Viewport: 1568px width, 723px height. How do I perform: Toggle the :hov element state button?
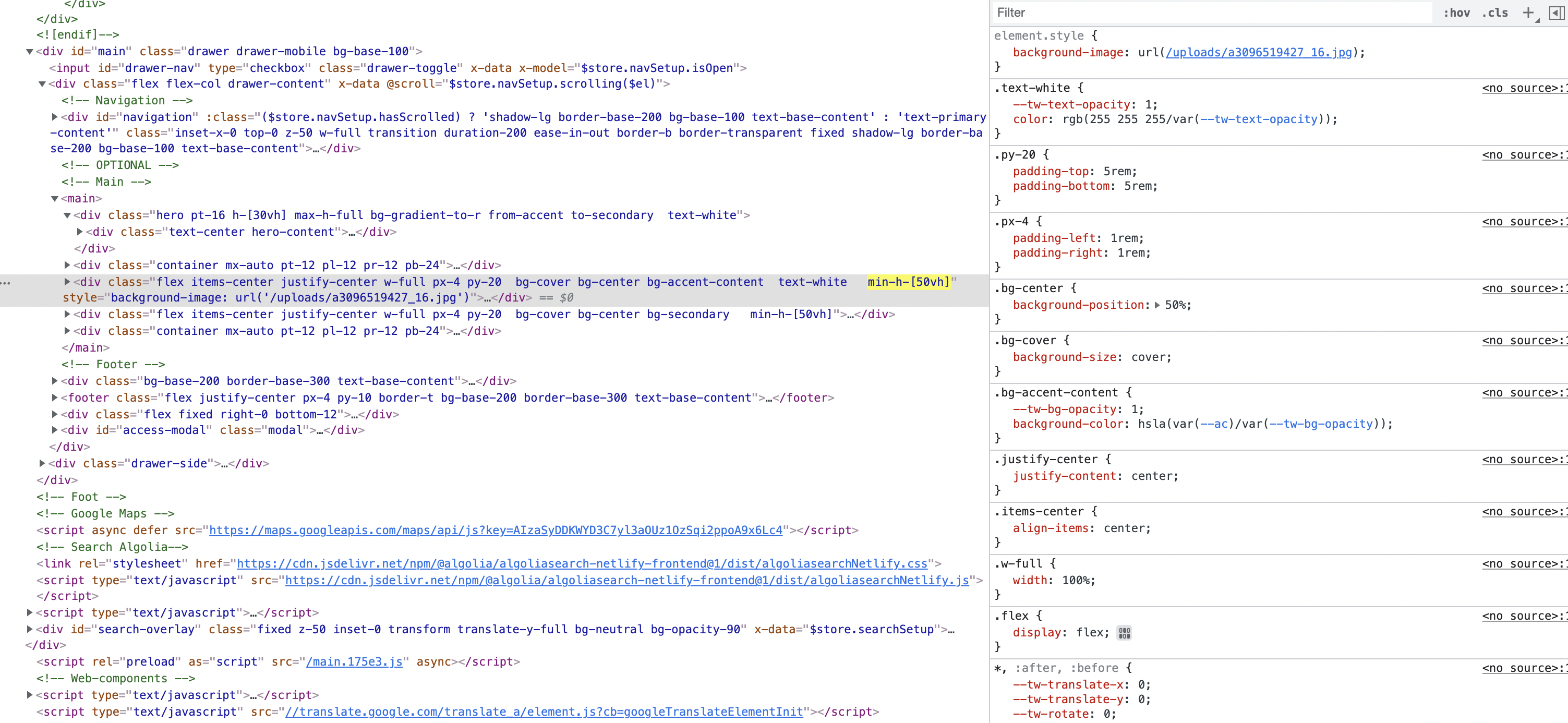(1456, 13)
